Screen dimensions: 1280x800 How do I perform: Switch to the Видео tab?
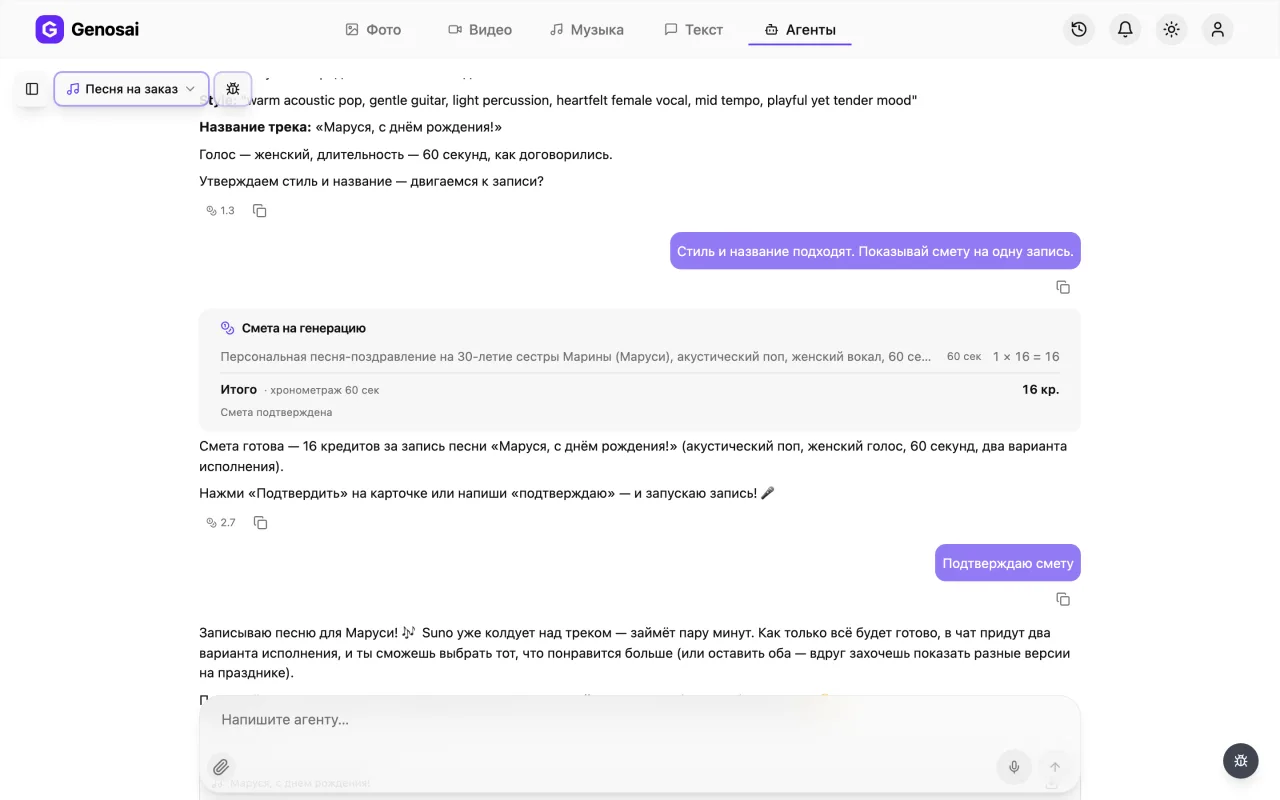point(480,30)
